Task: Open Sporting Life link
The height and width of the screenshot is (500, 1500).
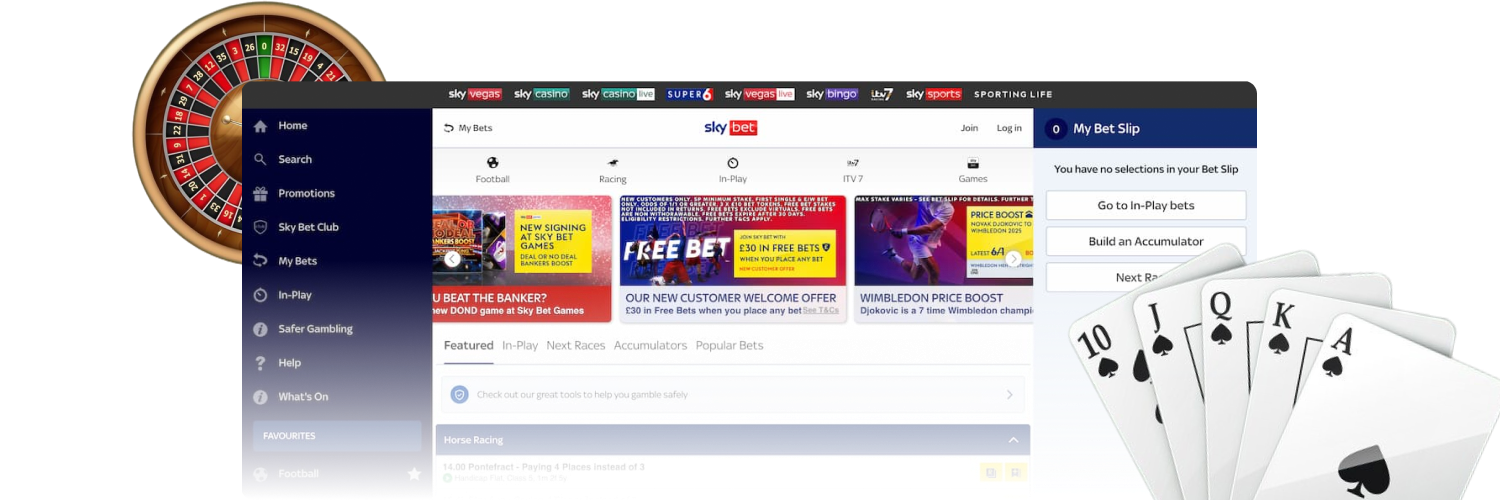Action: click(x=1013, y=94)
